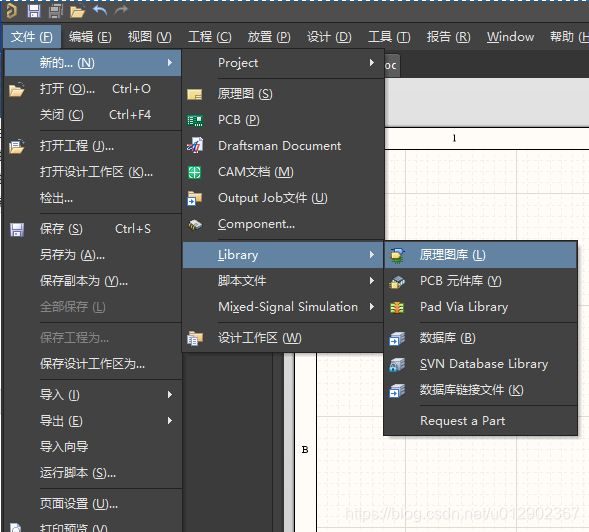Expand the 新的... (N) submenu
The image size is (589, 532).
click(x=93, y=63)
